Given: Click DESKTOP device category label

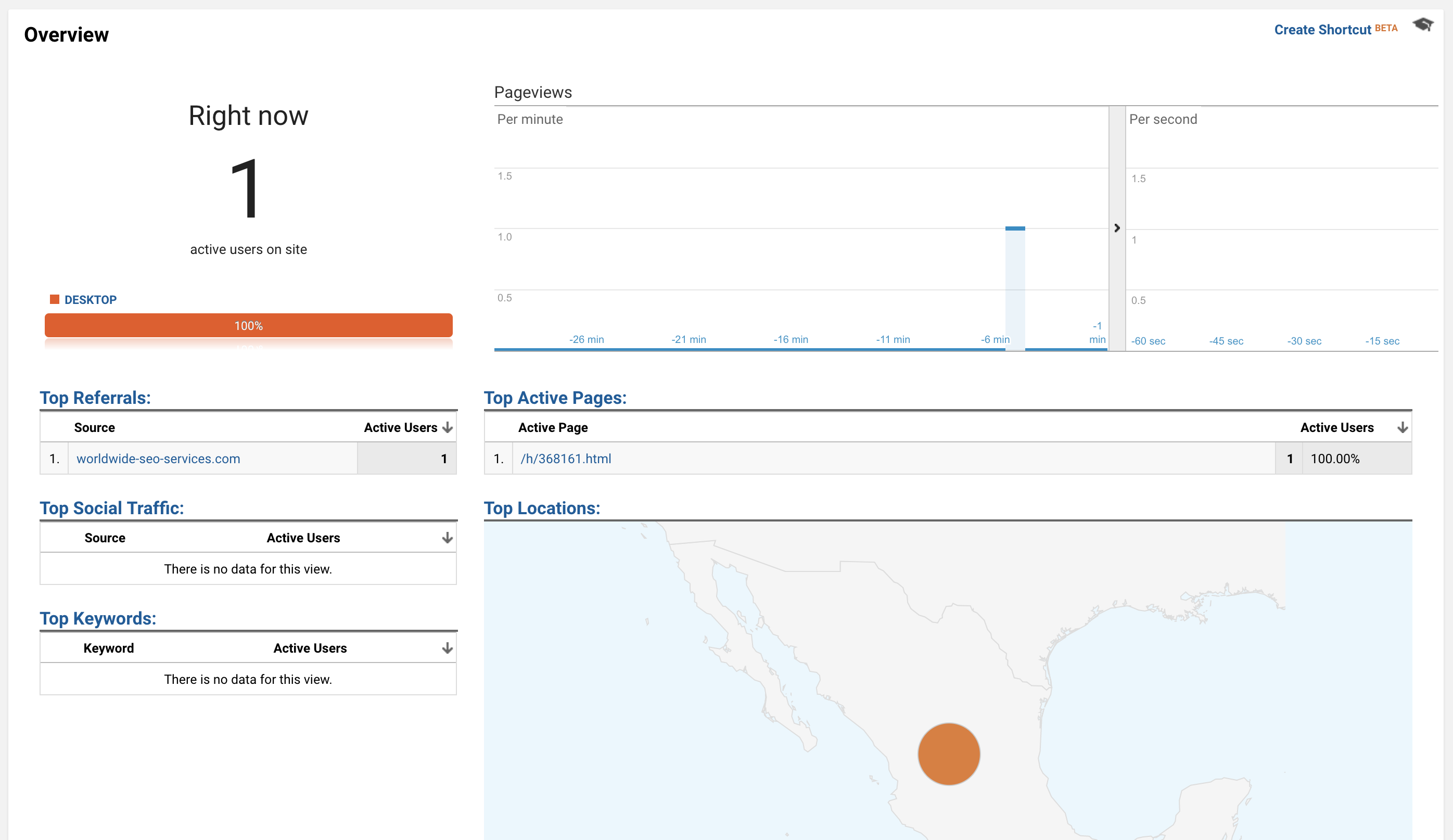Looking at the screenshot, I should pyautogui.click(x=91, y=300).
